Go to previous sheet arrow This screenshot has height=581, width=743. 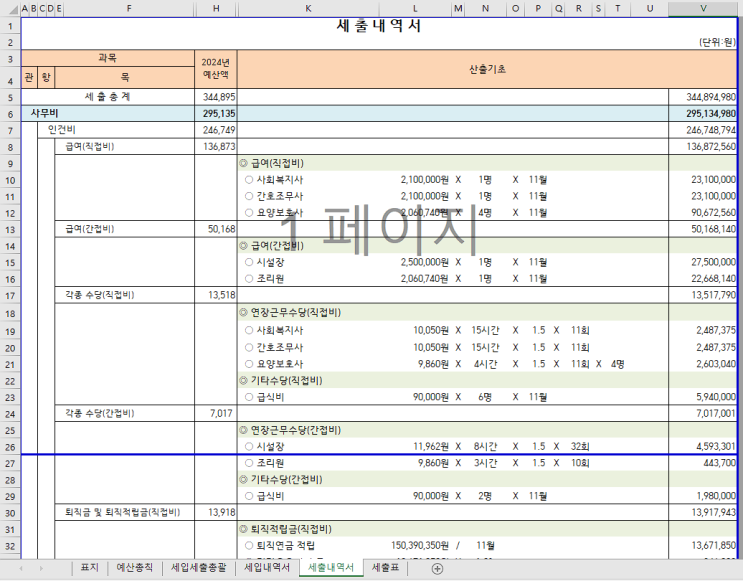[21, 568]
